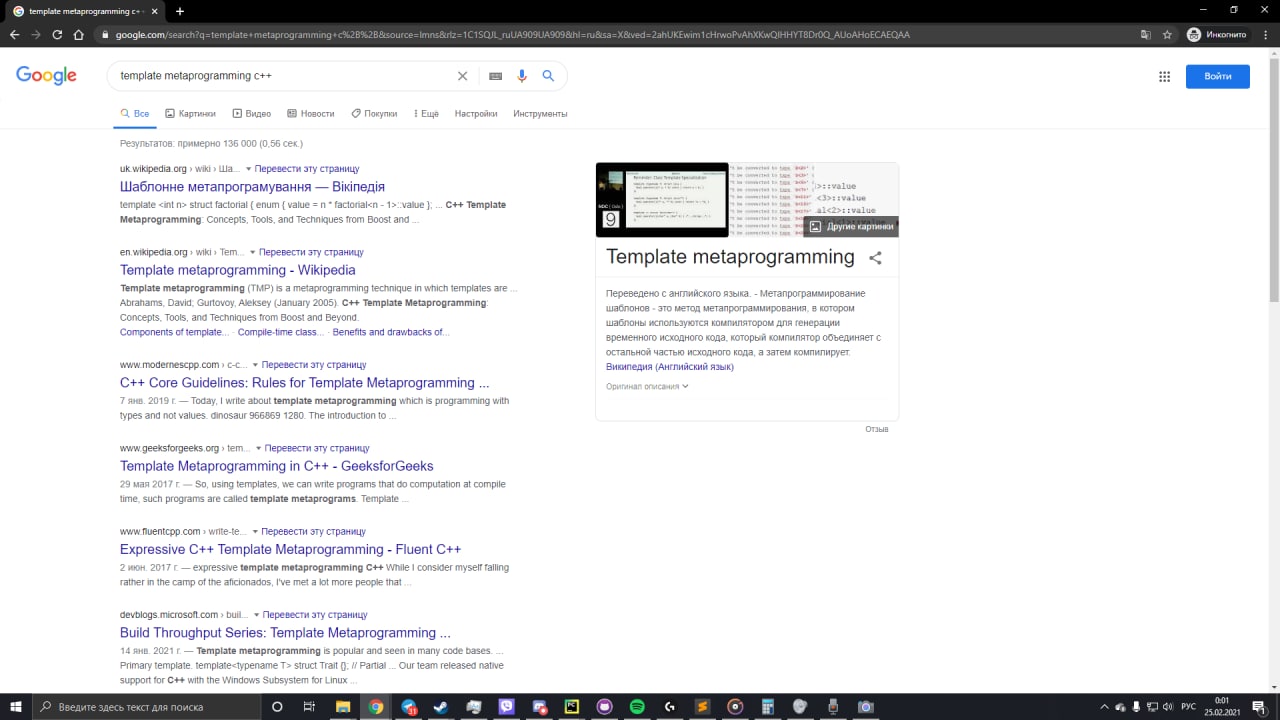Submit search with the magnifier icon
The width and height of the screenshot is (1280, 720).
548,76
